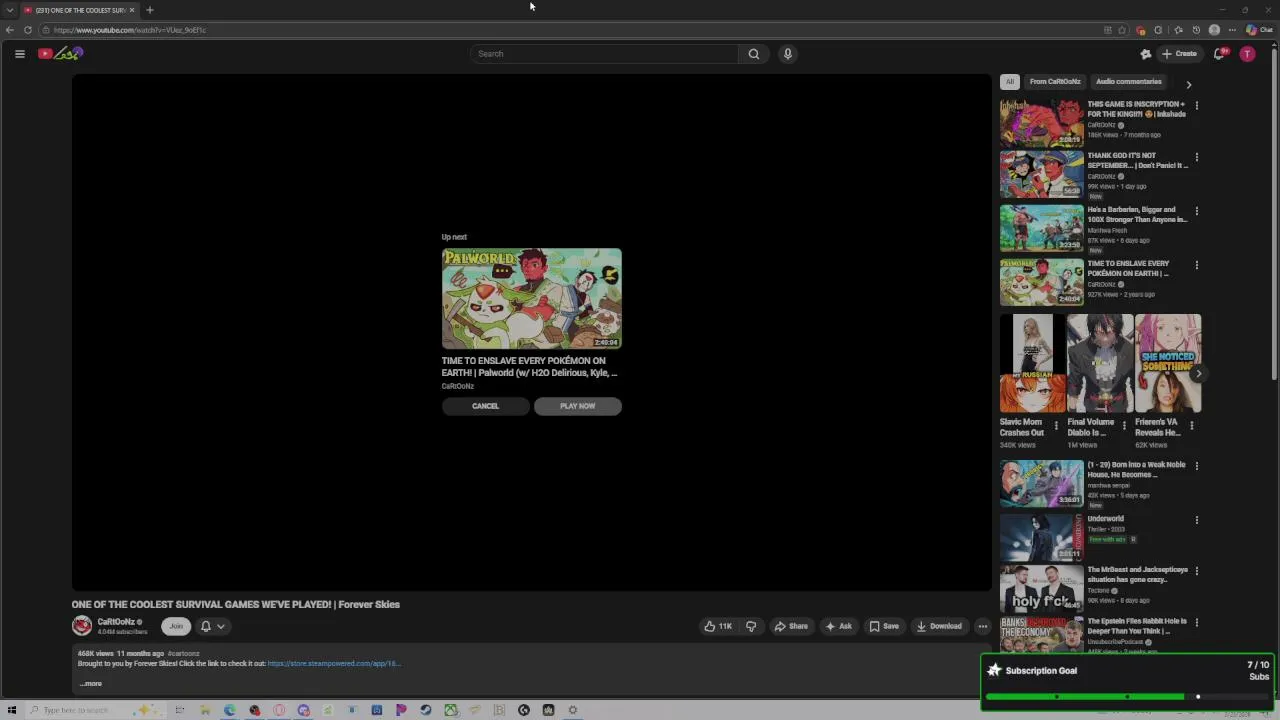The height and width of the screenshot is (720, 1280).
Task: Open Steam from the taskbar
Action: [426, 710]
